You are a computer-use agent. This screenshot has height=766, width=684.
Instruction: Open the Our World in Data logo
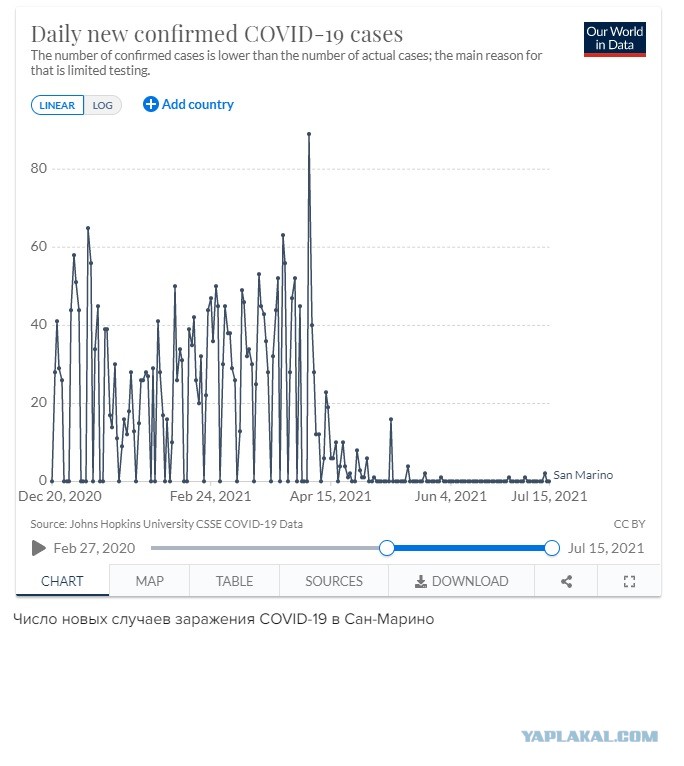pos(615,39)
